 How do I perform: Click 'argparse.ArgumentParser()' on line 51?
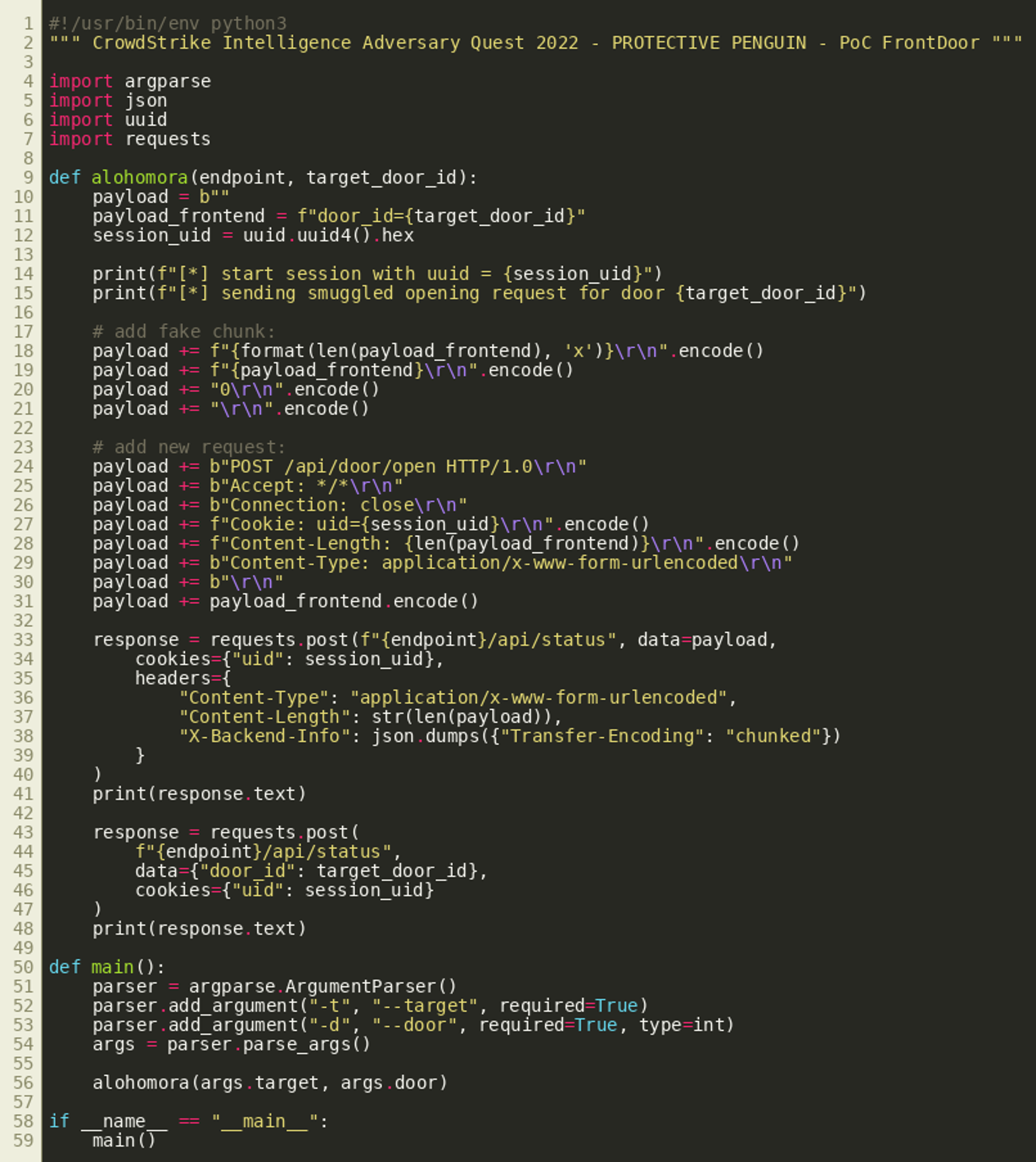(323, 987)
